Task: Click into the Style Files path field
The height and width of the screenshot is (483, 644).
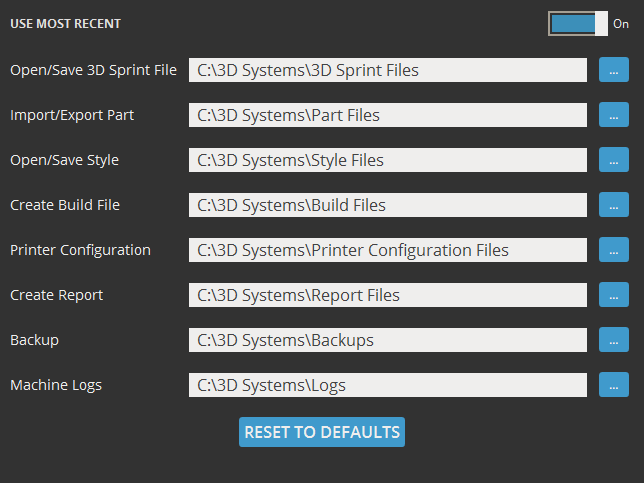Action: (x=387, y=160)
